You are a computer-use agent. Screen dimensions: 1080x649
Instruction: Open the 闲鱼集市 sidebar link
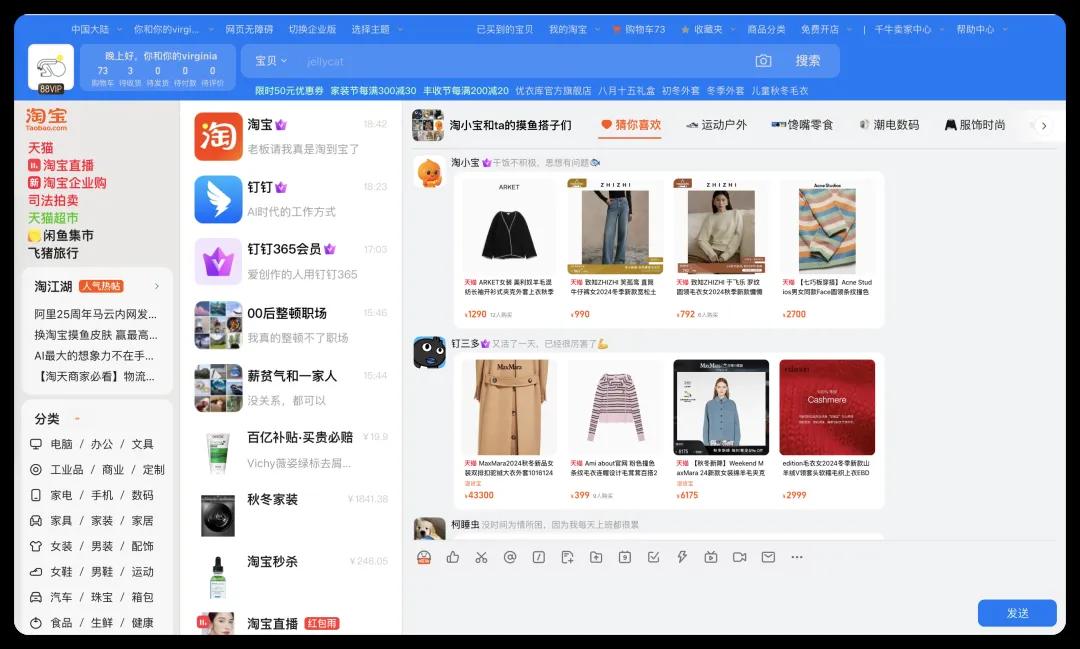(61, 236)
